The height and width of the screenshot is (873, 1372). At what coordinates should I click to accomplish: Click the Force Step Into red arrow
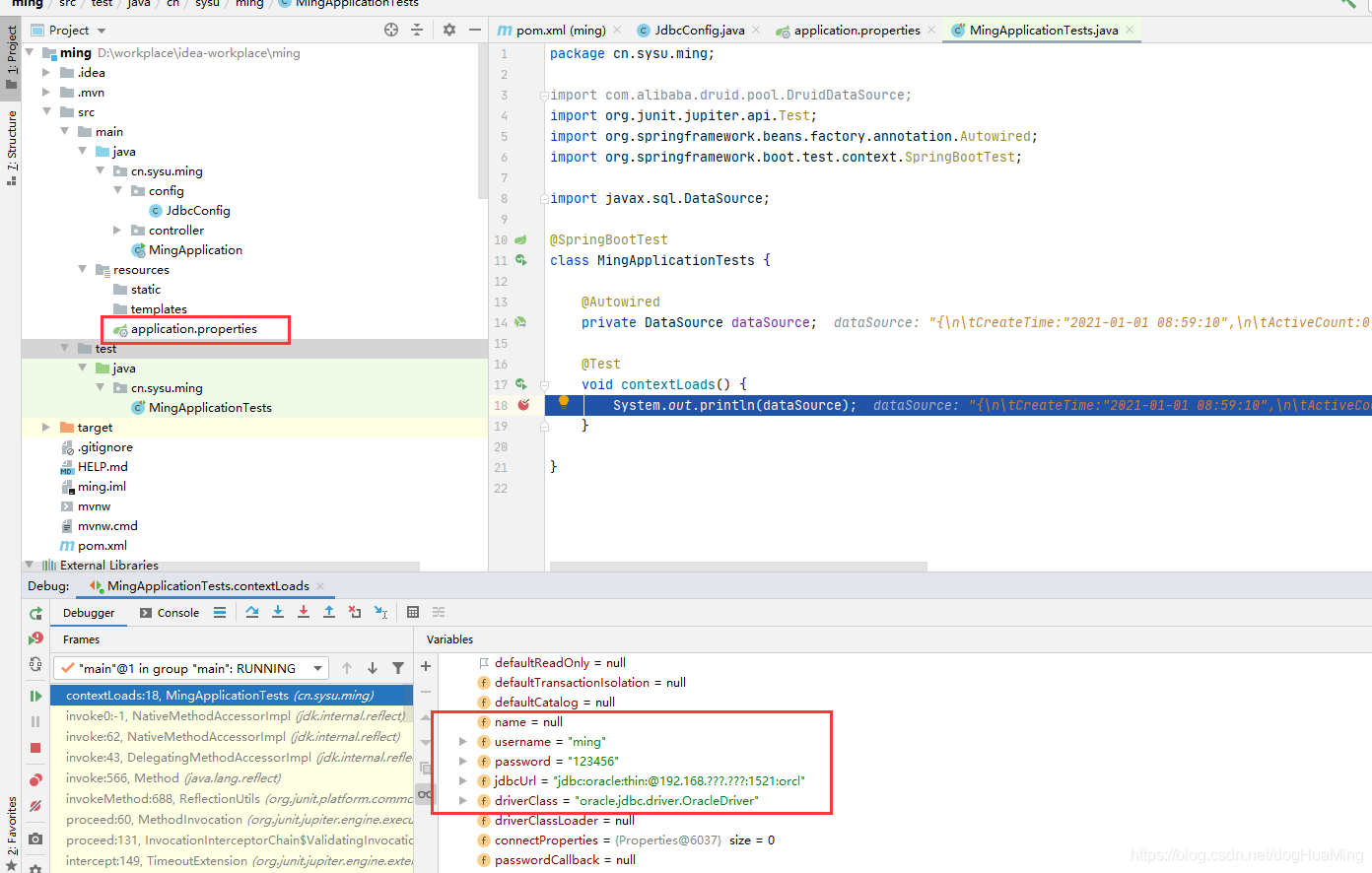click(x=304, y=612)
